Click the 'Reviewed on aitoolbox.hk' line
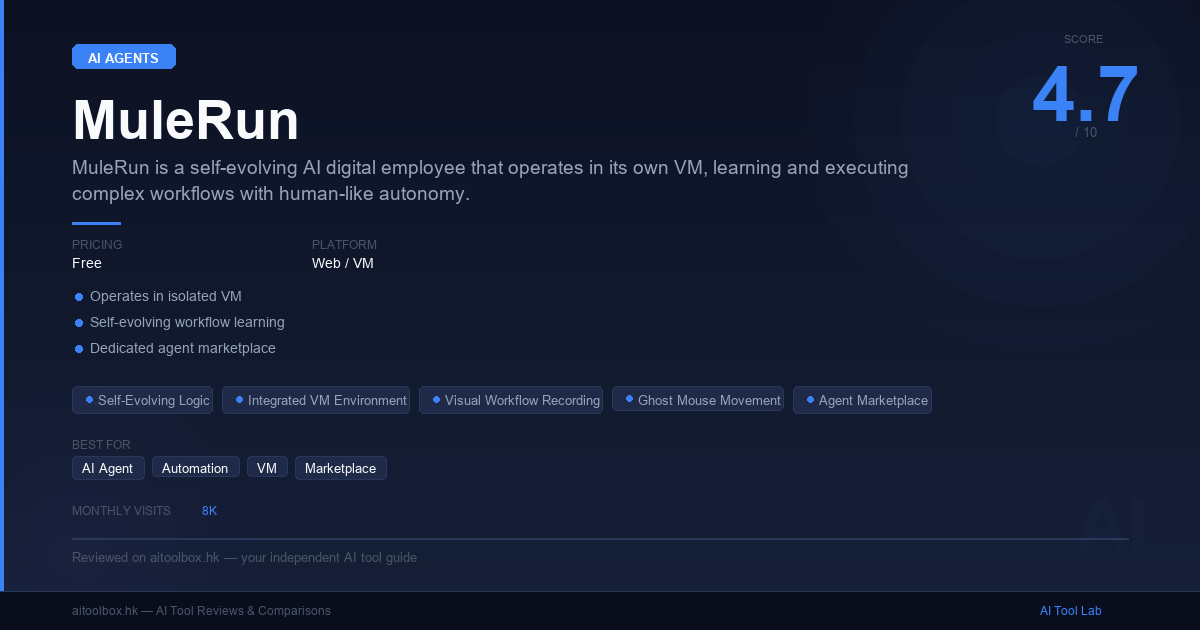 [x=244, y=557]
